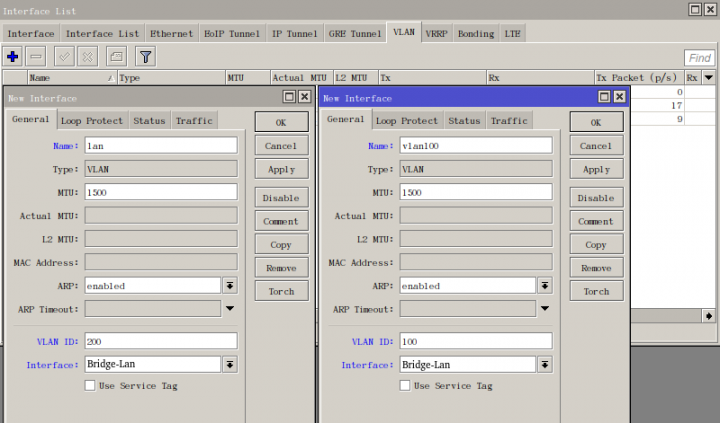Image resolution: width=720 pixels, height=423 pixels.
Task: Open Loop Protect tab in vlan100 dialog
Action: pyautogui.click(x=406, y=121)
